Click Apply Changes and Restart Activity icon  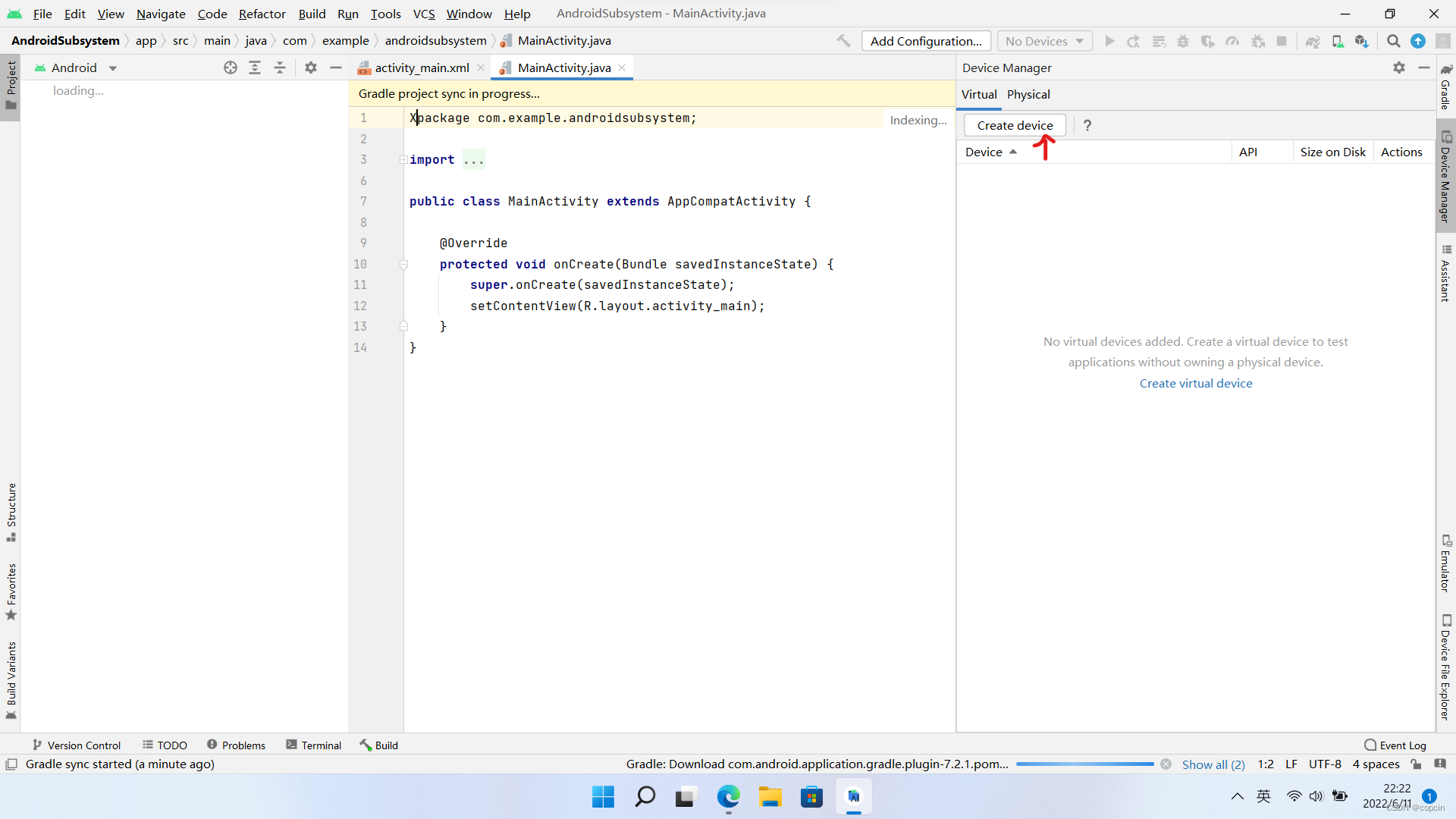click(x=1134, y=41)
